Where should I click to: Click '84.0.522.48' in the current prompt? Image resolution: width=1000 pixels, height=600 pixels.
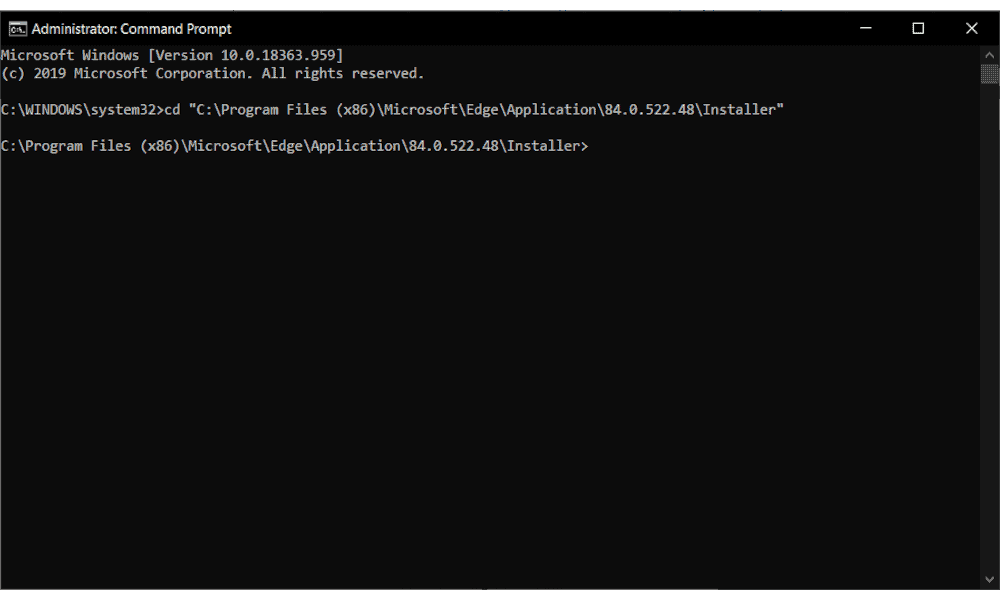(453, 146)
